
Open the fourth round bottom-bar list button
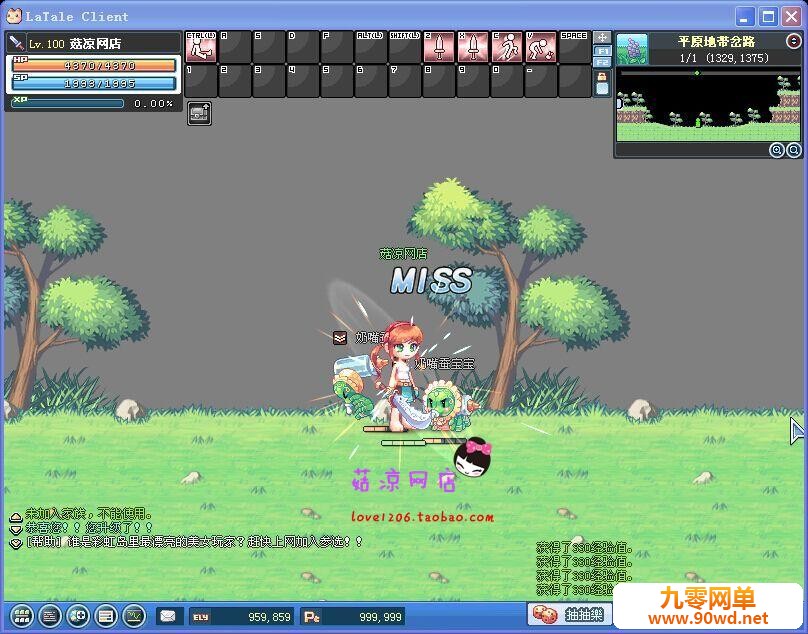[106, 615]
